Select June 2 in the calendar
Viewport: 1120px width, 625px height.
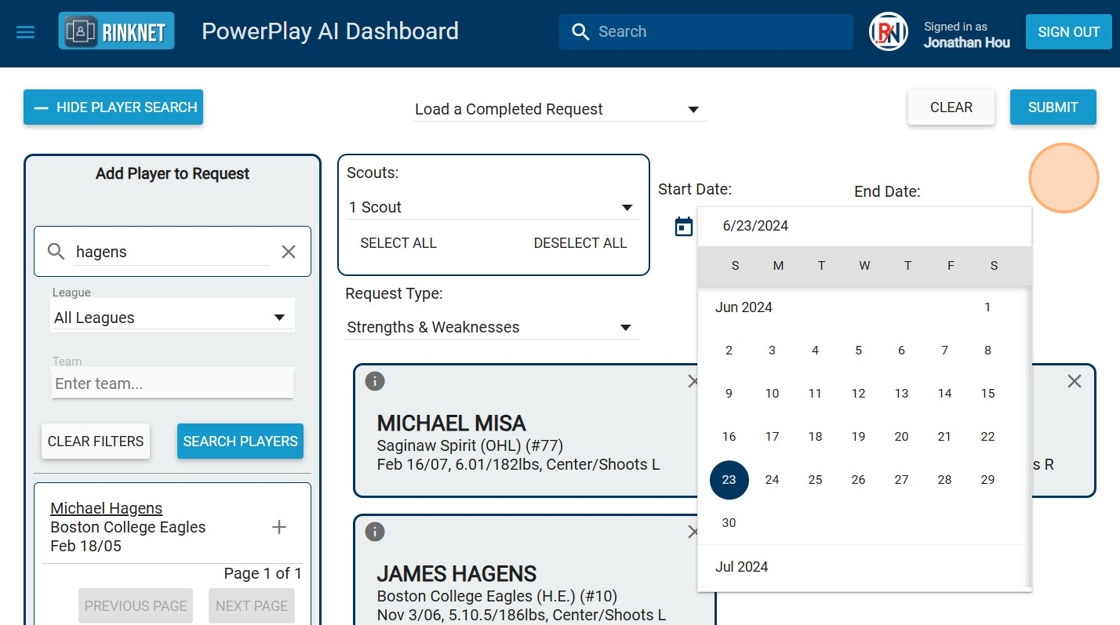coord(729,350)
